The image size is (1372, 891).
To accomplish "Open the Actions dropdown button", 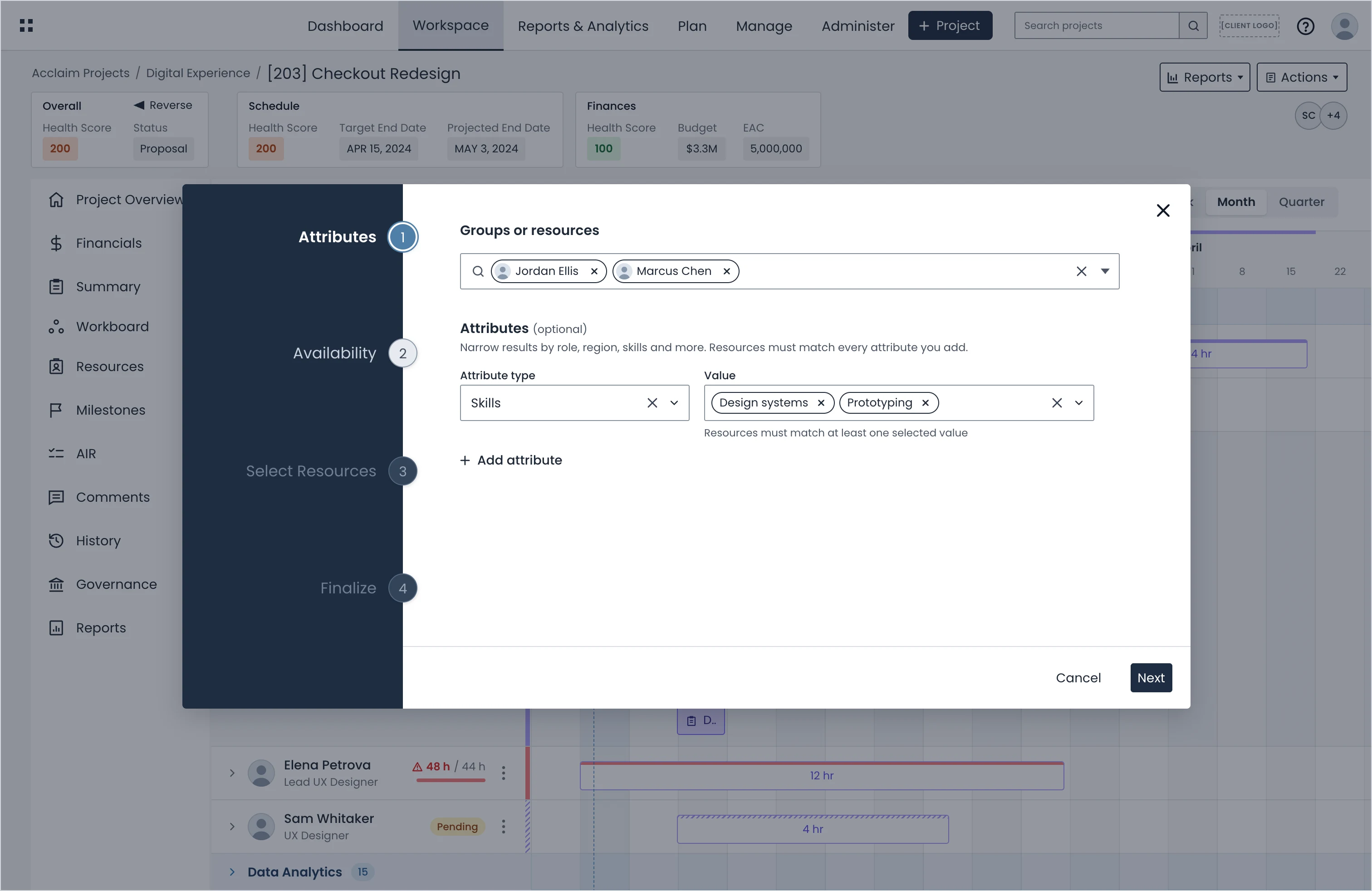I will (x=1302, y=77).
